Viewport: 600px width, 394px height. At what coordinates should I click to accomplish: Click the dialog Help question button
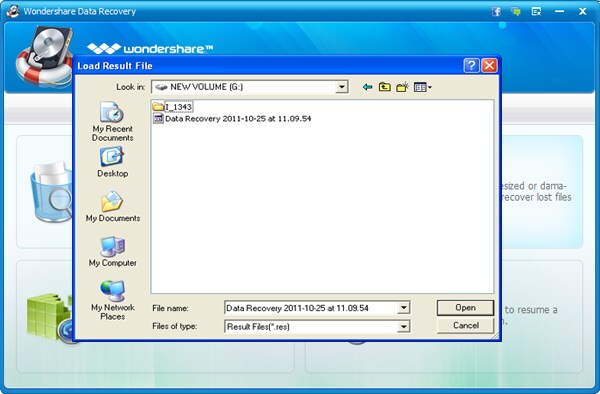(x=471, y=65)
